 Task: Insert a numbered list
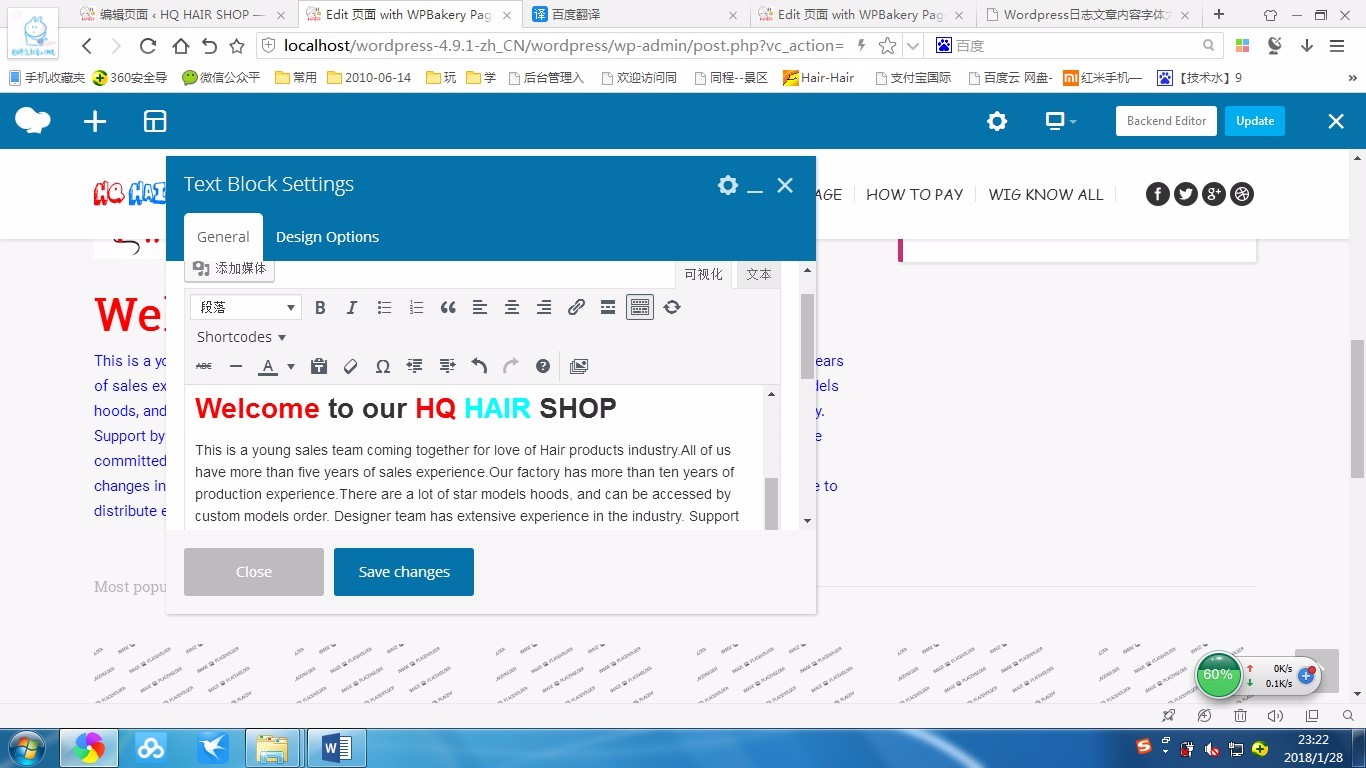pos(416,308)
